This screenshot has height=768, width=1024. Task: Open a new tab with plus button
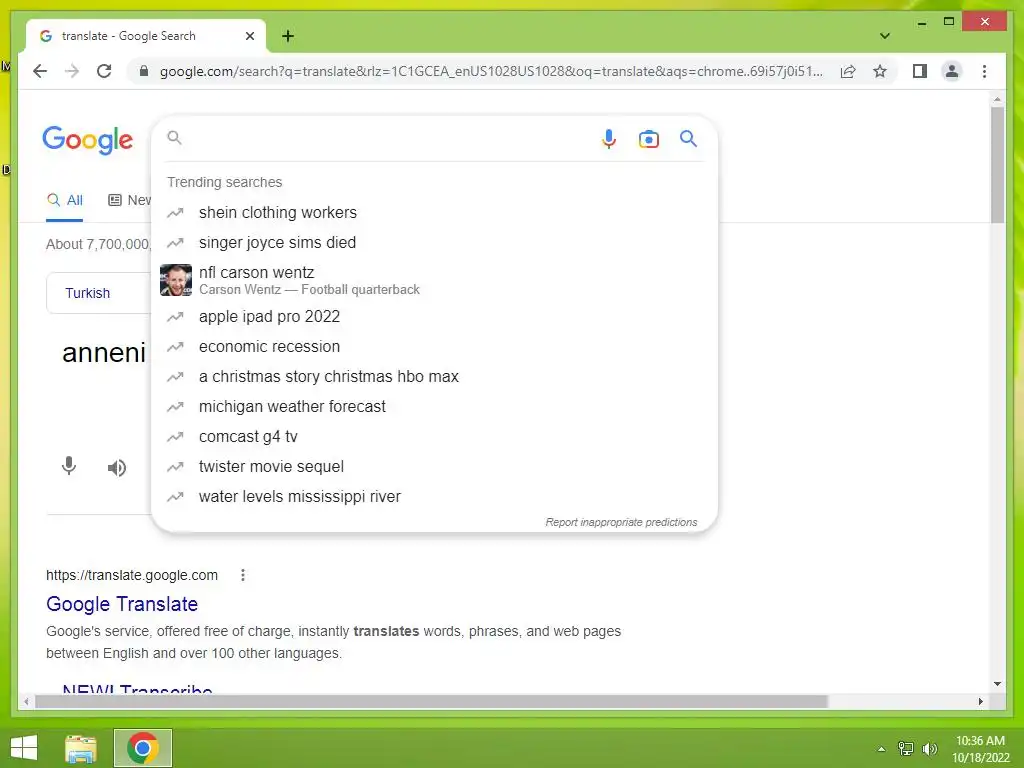coord(288,36)
